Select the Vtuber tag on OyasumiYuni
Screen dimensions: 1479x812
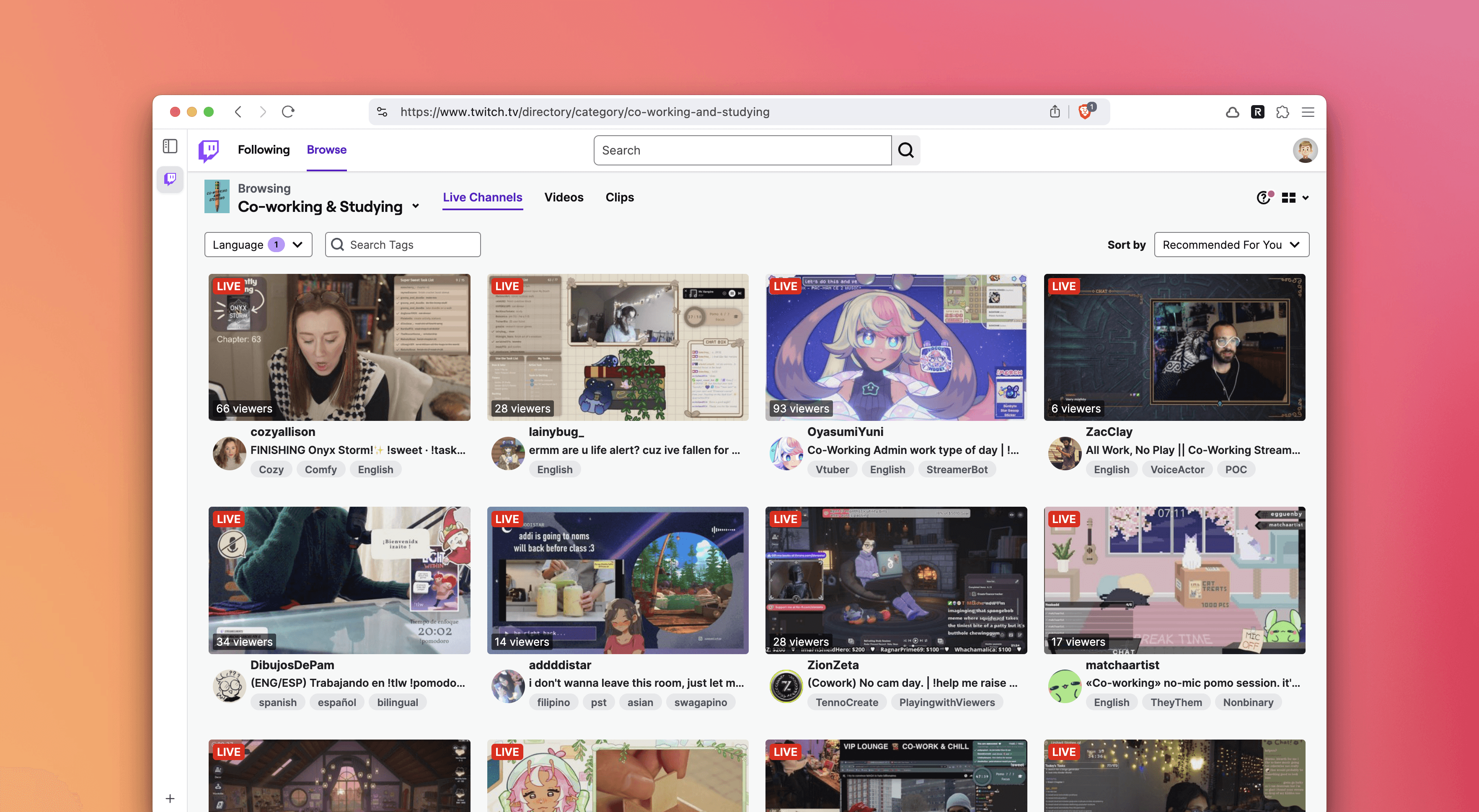point(832,469)
